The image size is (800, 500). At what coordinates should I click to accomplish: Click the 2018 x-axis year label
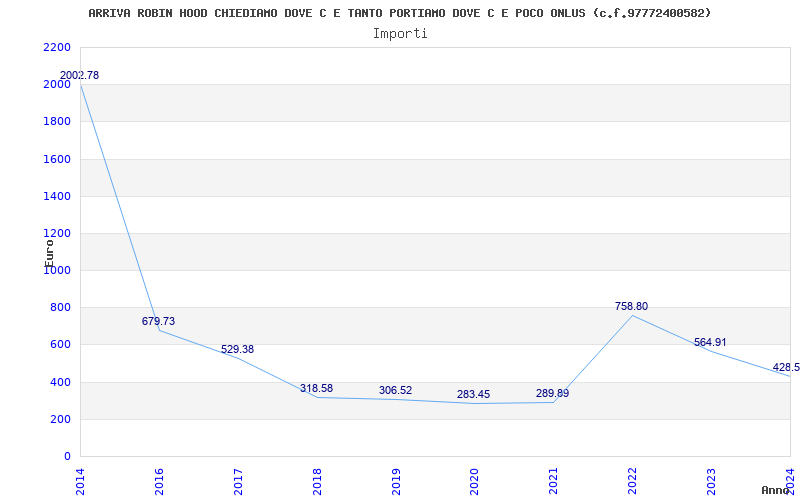click(317, 481)
